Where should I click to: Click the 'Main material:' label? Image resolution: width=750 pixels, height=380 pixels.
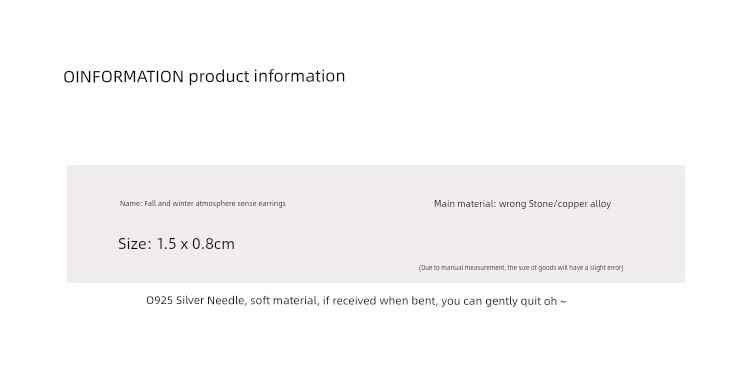point(465,204)
